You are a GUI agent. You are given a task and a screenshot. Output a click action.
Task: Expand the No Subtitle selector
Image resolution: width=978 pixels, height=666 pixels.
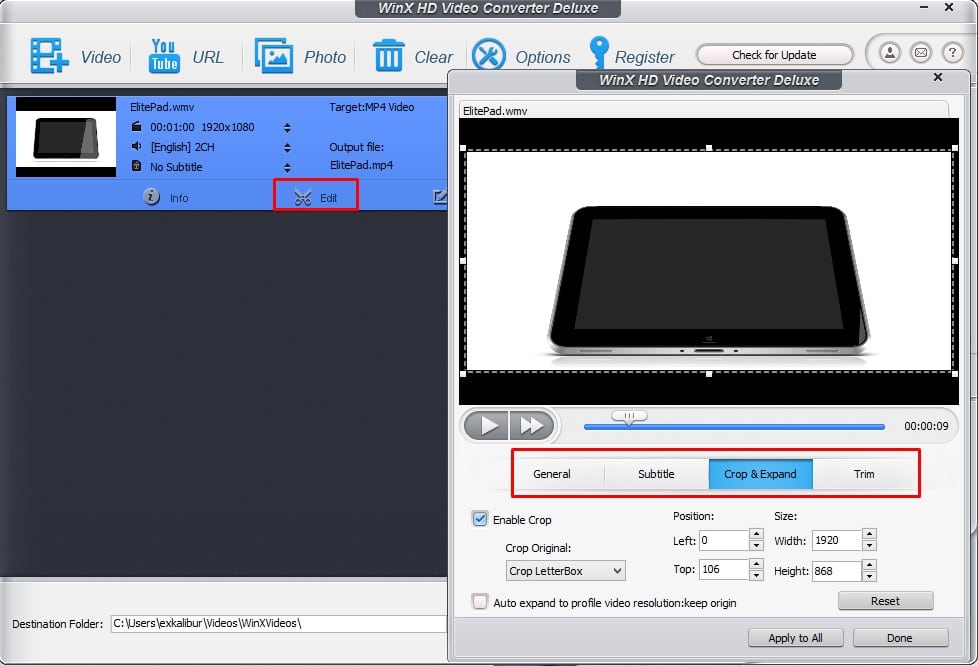click(288, 167)
